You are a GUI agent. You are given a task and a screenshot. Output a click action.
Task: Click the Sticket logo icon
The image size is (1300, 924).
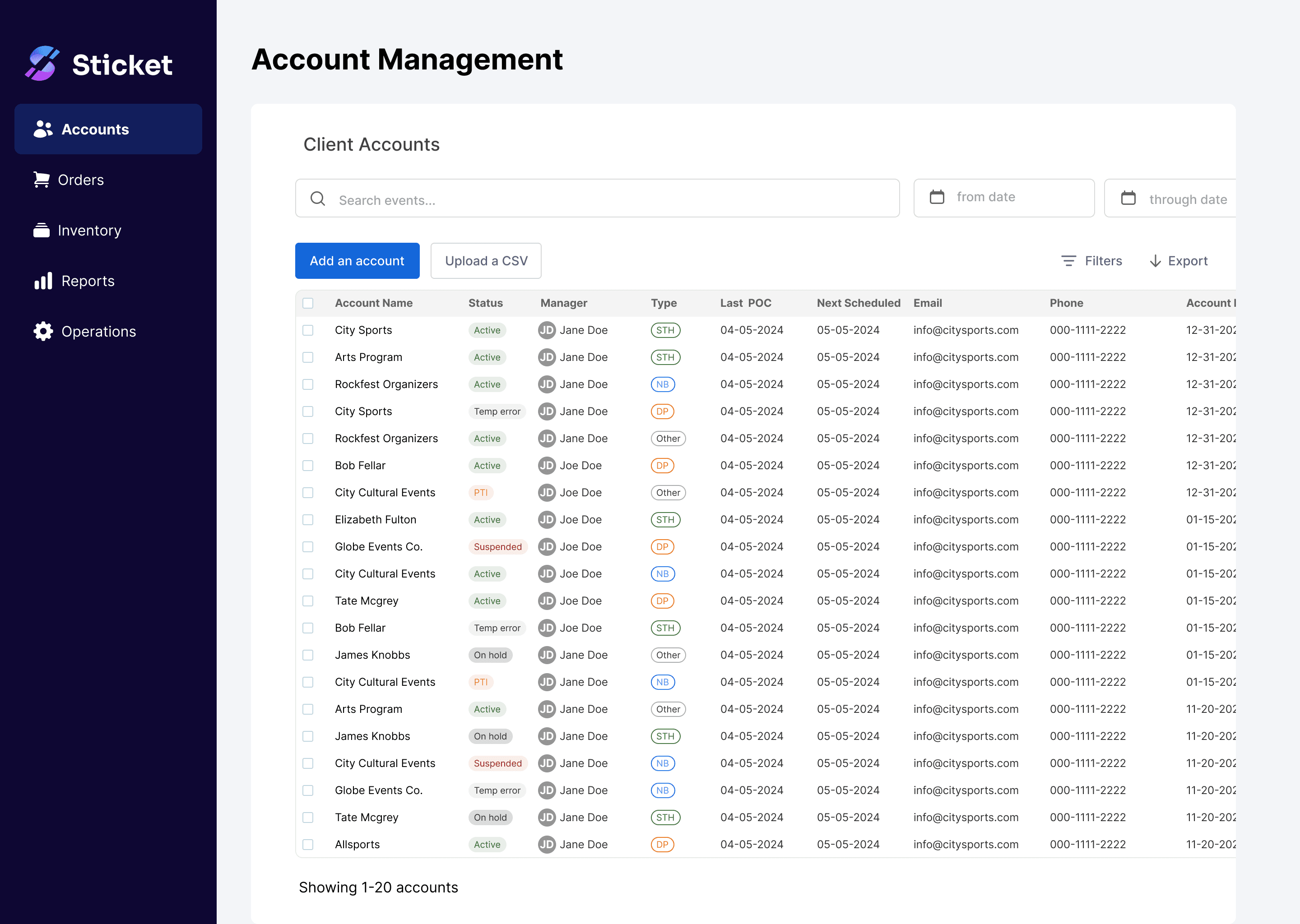[42, 63]
